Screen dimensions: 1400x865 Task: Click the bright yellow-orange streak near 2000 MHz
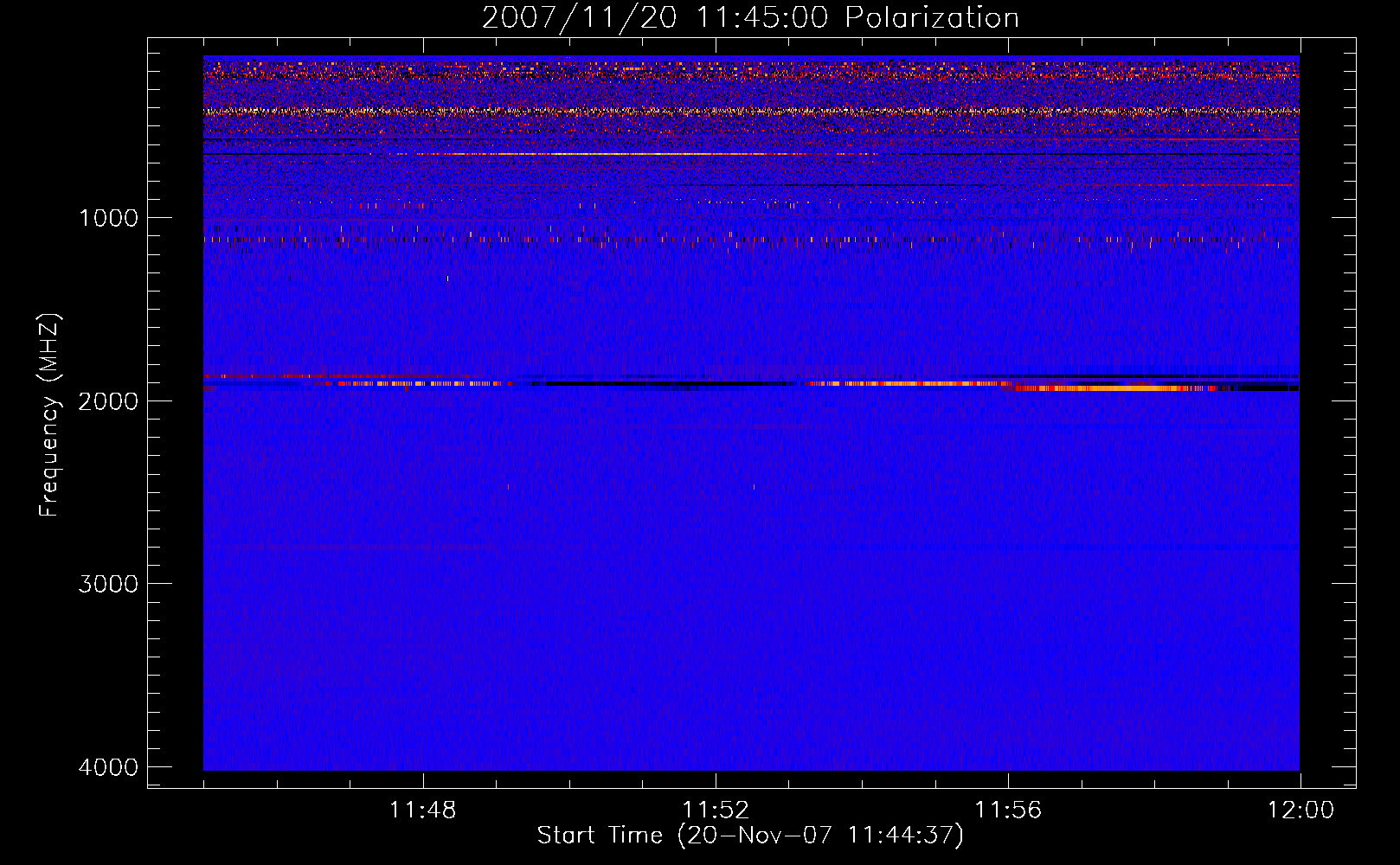(x=1116, y=388)
